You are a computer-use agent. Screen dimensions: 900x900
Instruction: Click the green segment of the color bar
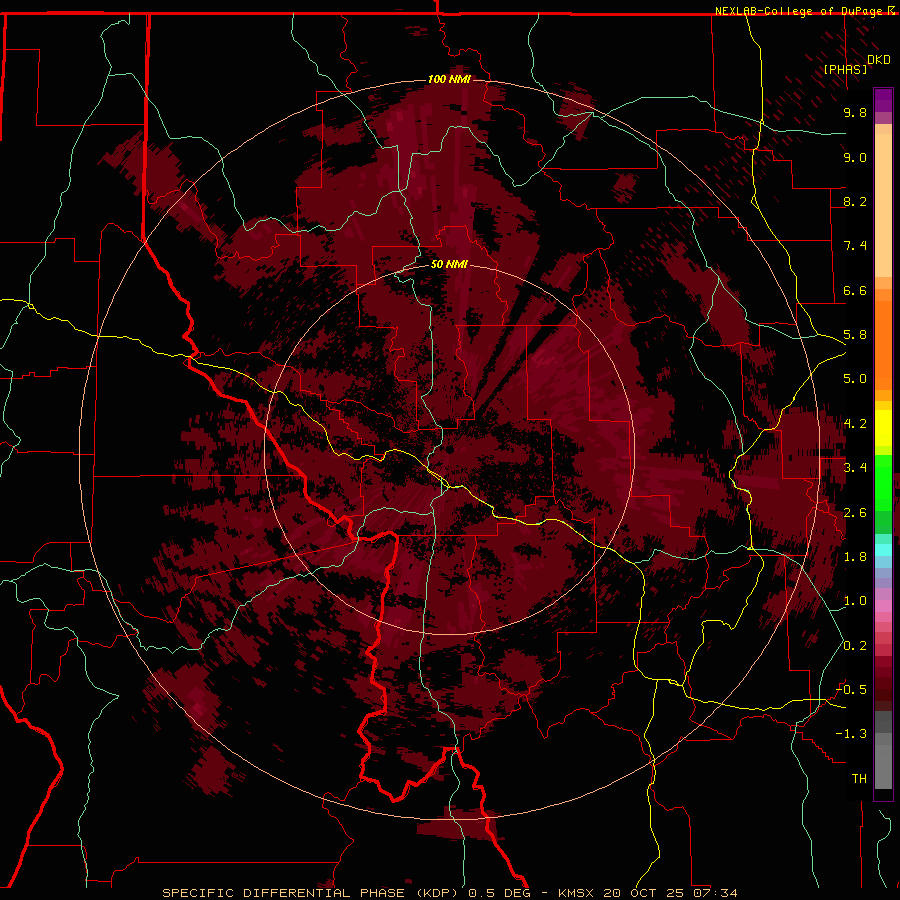[x=883, y=482]
